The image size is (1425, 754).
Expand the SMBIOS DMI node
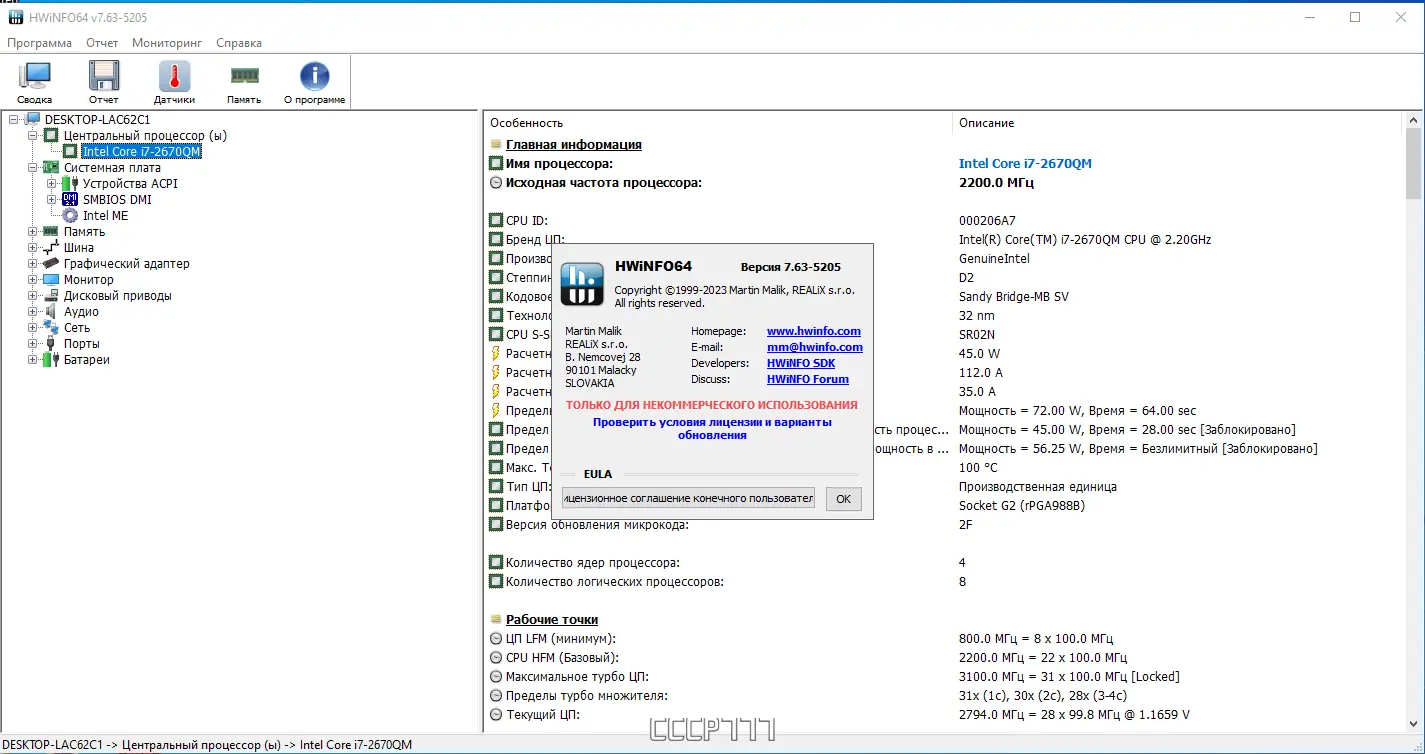coord(51,200)
